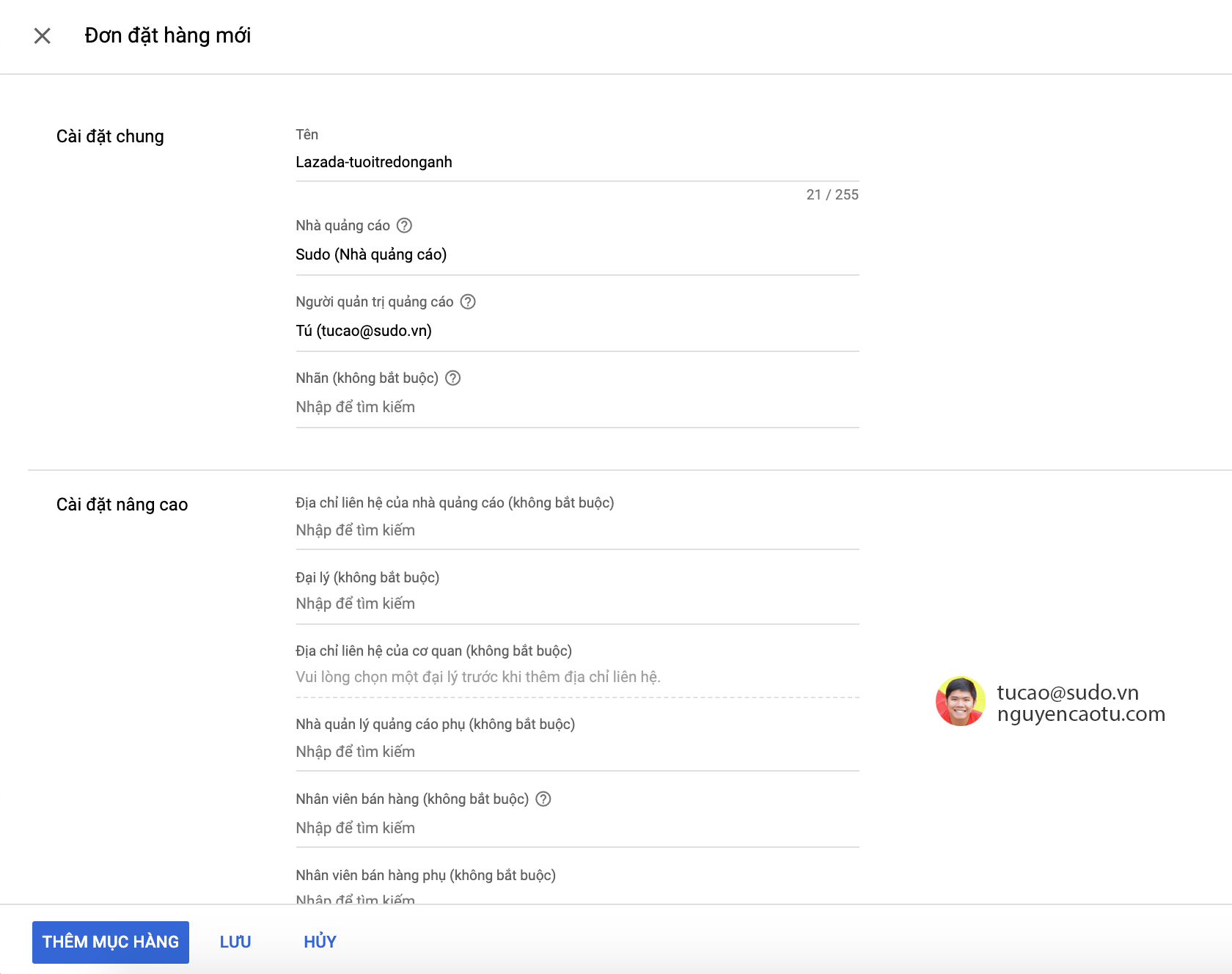This screenshot has height=974, width=1232.
Task: Show help for Nhân viên bán hàng
Action: [x=543, y=799]
